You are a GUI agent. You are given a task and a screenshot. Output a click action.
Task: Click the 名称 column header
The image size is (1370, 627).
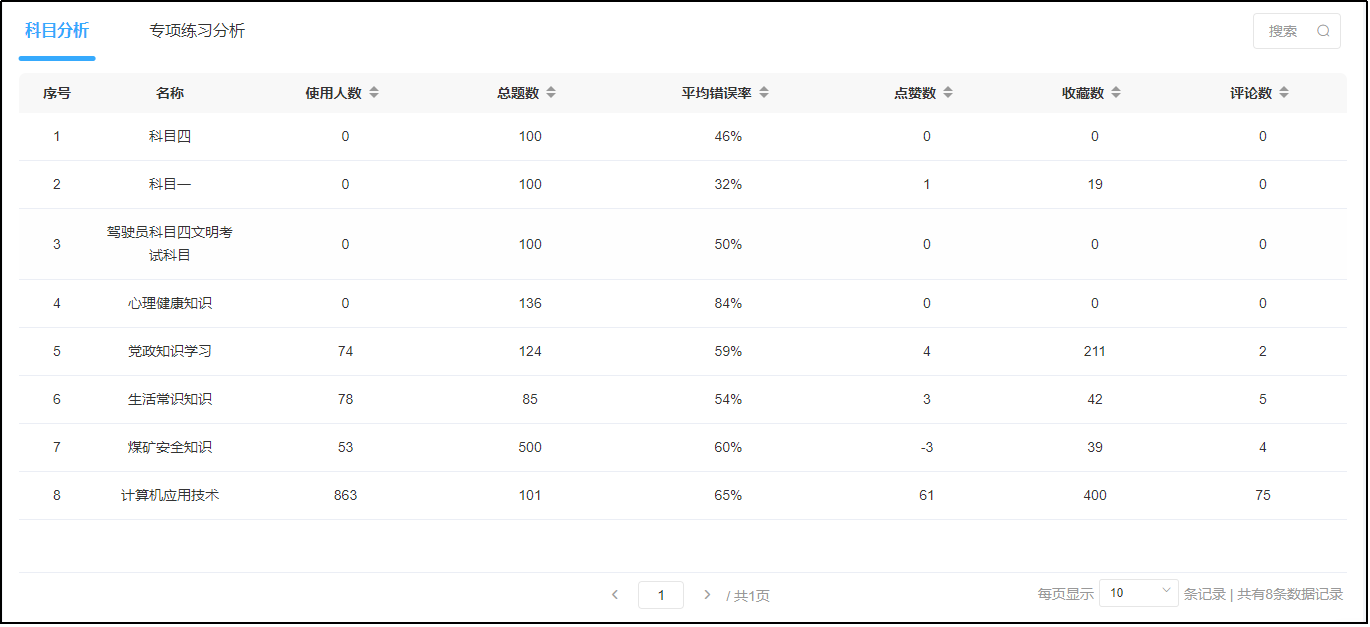[x=170, y=93]
